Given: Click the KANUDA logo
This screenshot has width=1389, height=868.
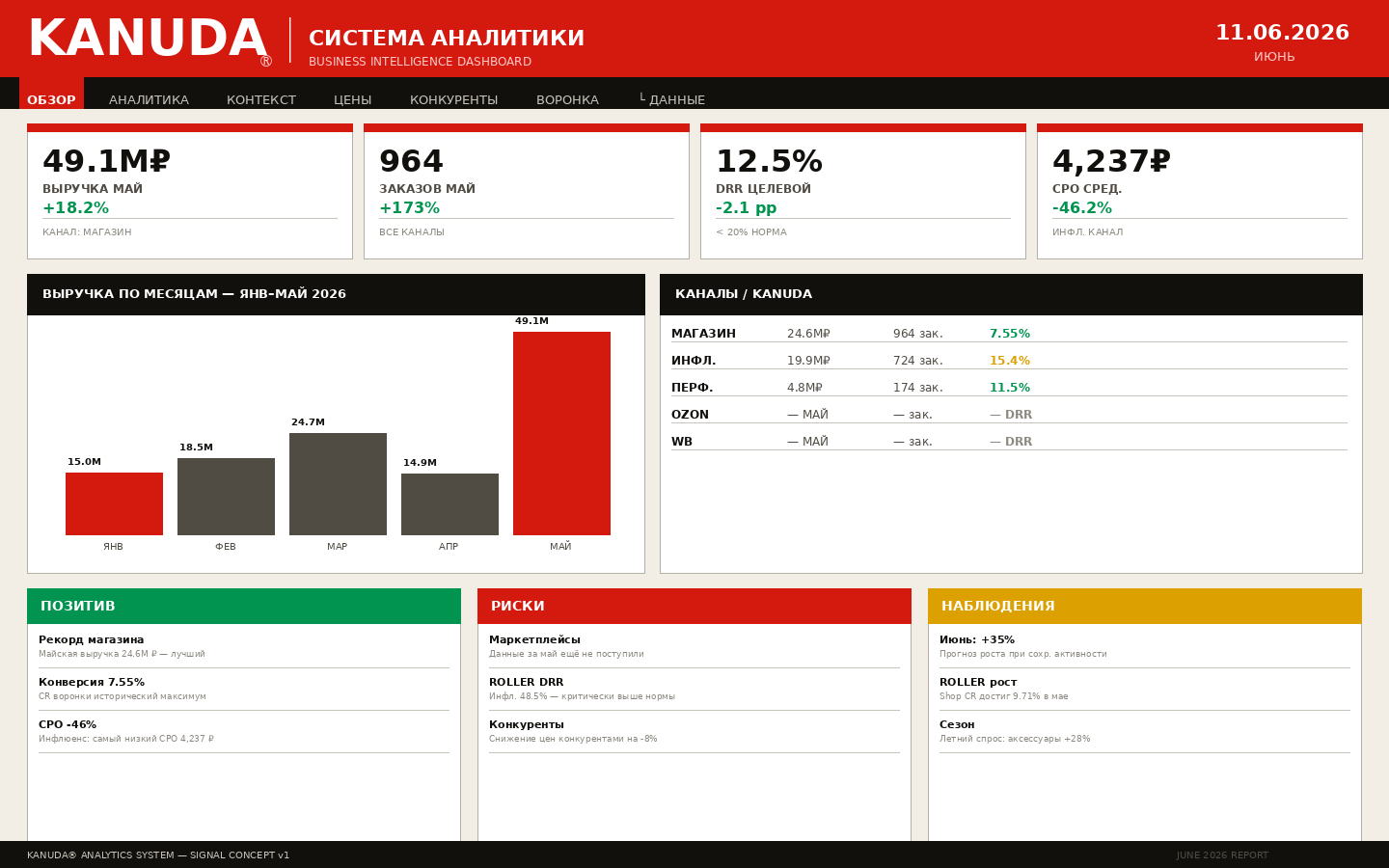Looking at the screenshot, I should click(x=148, y=40).
